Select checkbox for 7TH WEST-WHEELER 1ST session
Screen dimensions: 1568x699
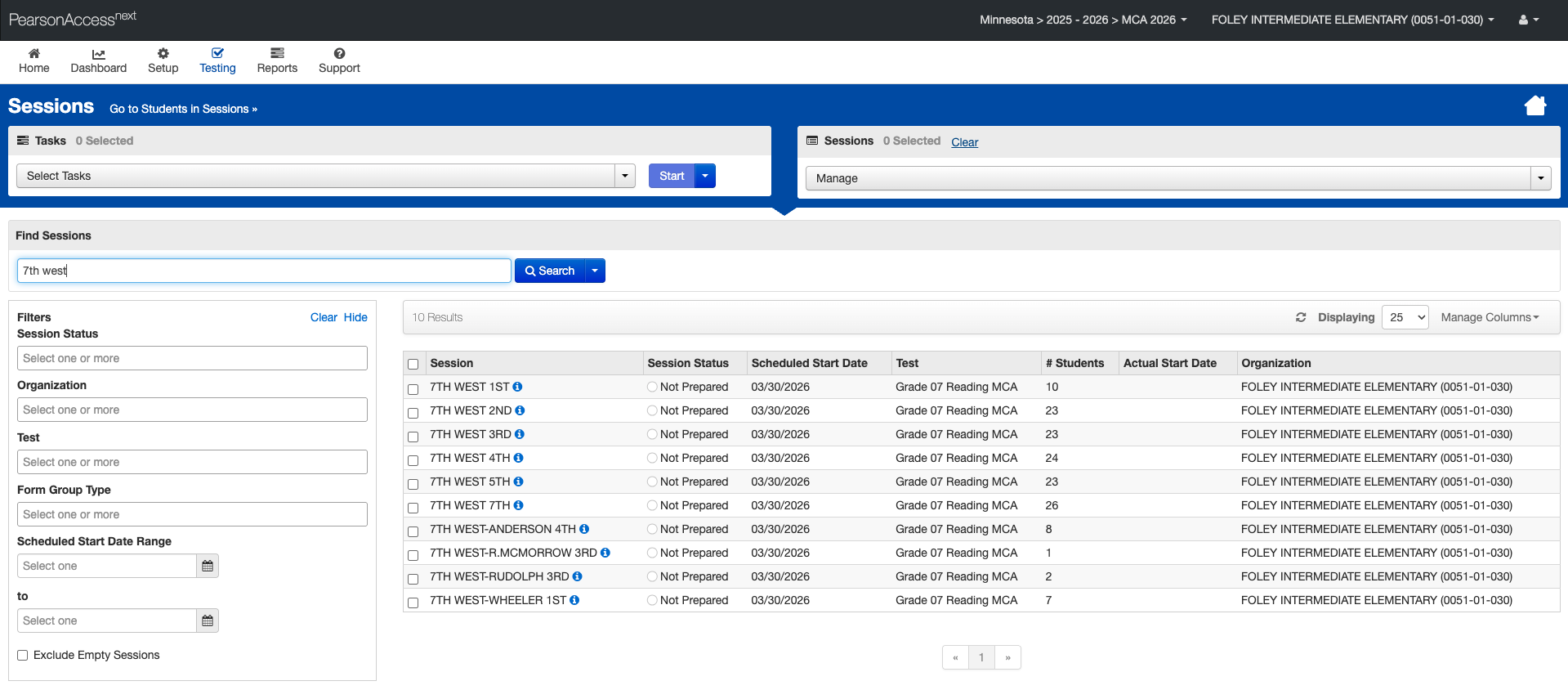[413, 603]
